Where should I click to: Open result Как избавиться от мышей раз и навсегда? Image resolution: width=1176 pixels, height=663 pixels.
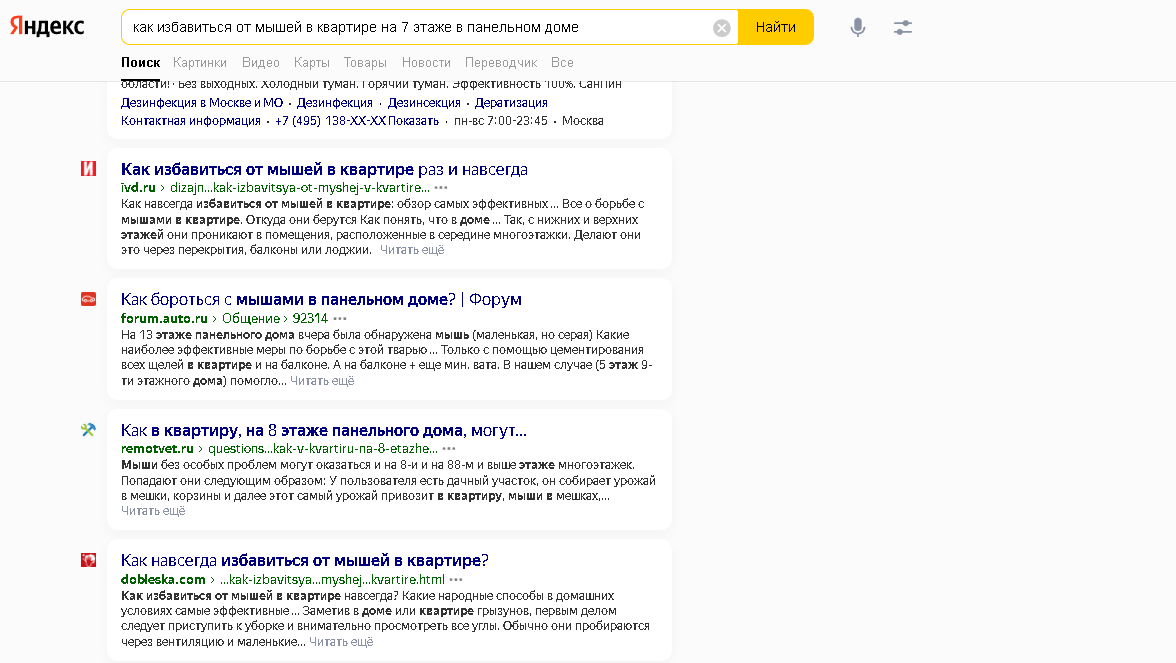click(x=324, y=170)
